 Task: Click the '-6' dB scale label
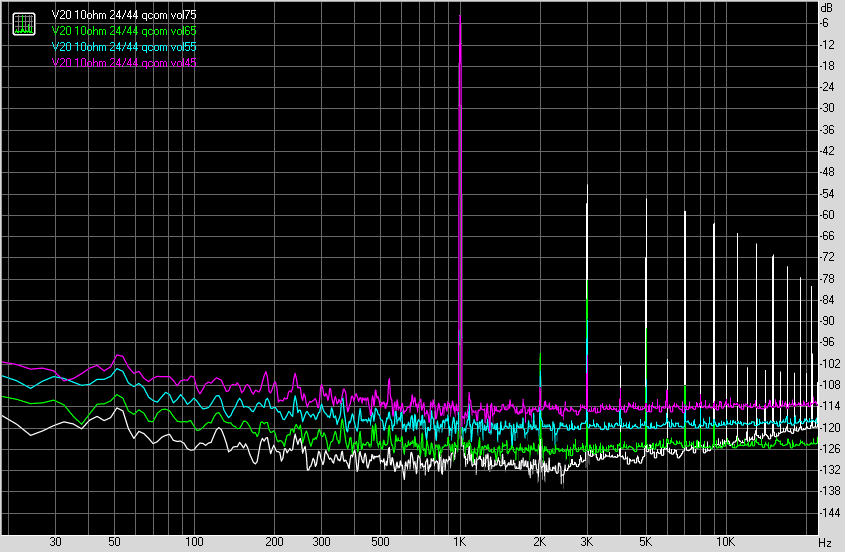pyautogui.click(x=825, y=23)
